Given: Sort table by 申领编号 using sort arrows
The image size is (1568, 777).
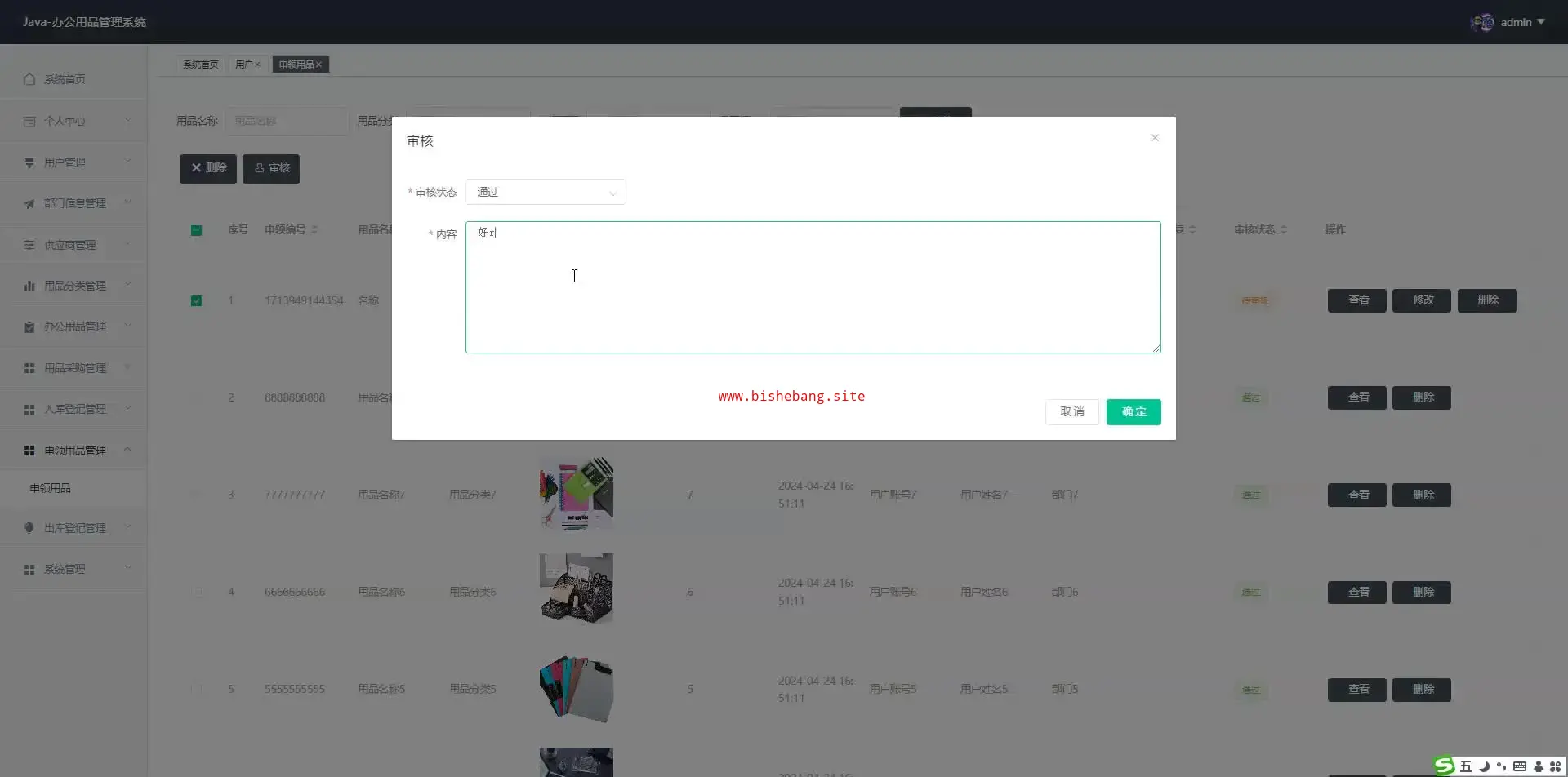Looking at the screenshot, I should click(x=314, y=229).
